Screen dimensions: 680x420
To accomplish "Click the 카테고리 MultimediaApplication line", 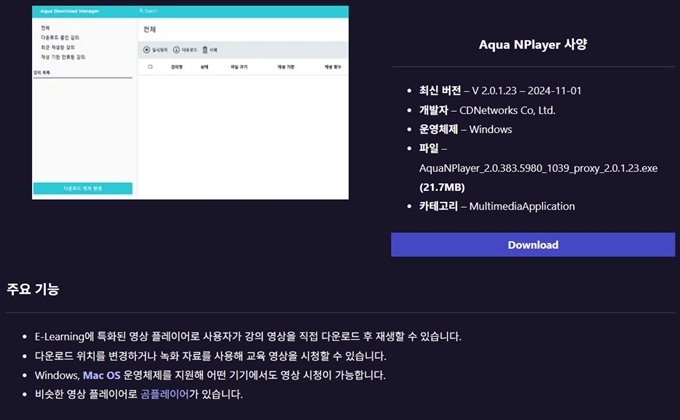I will (497, 206).
